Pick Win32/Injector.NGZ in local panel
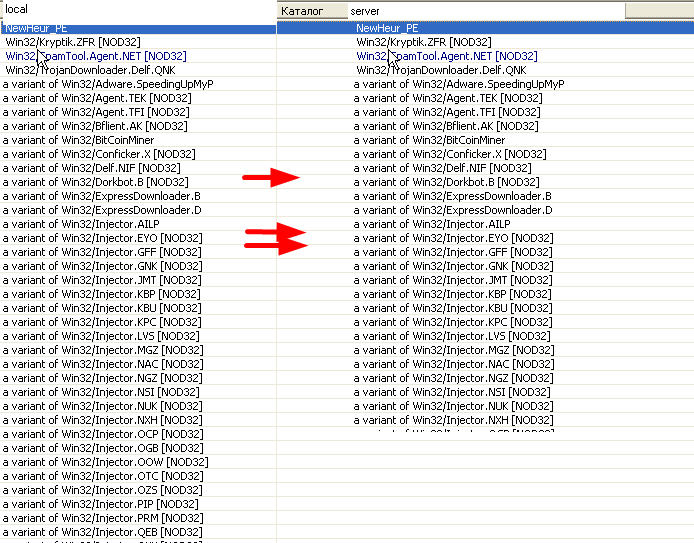This screenshot has height=543, width=694. 102,378
